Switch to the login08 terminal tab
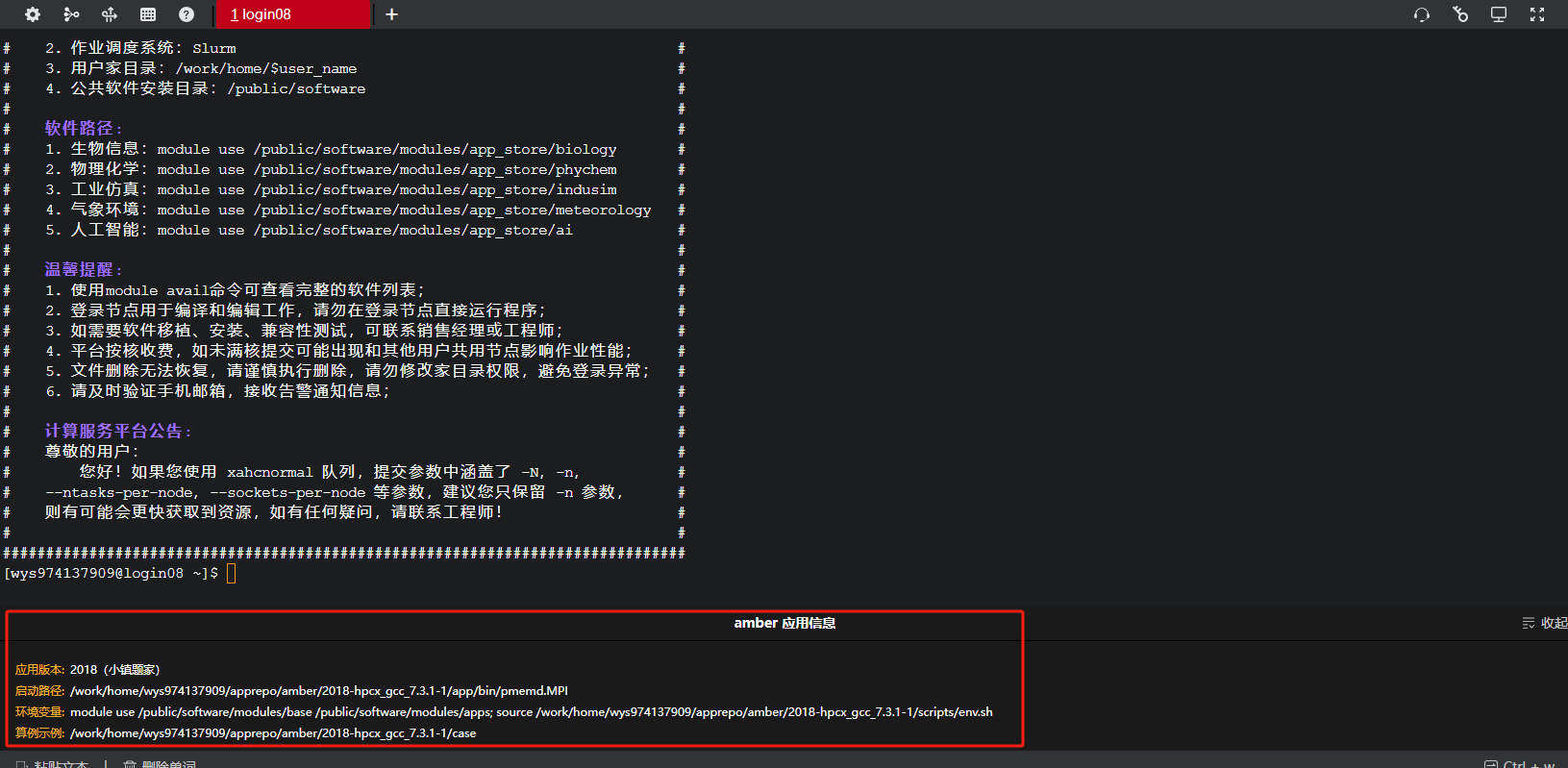The image size is (1568, 768). click(294, 14)
